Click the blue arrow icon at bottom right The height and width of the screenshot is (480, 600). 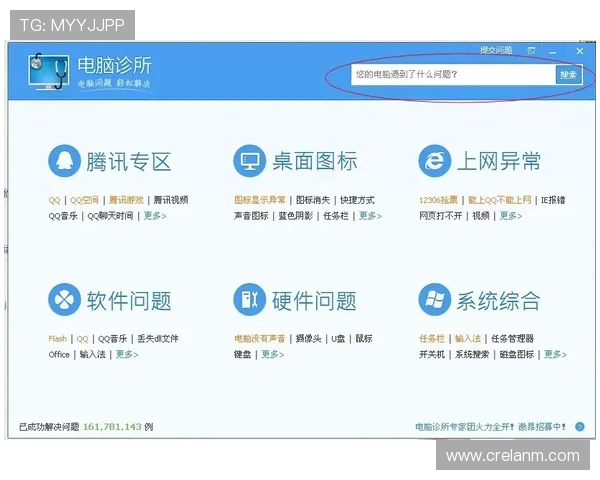pyautogui.click(x=580, y=426)
